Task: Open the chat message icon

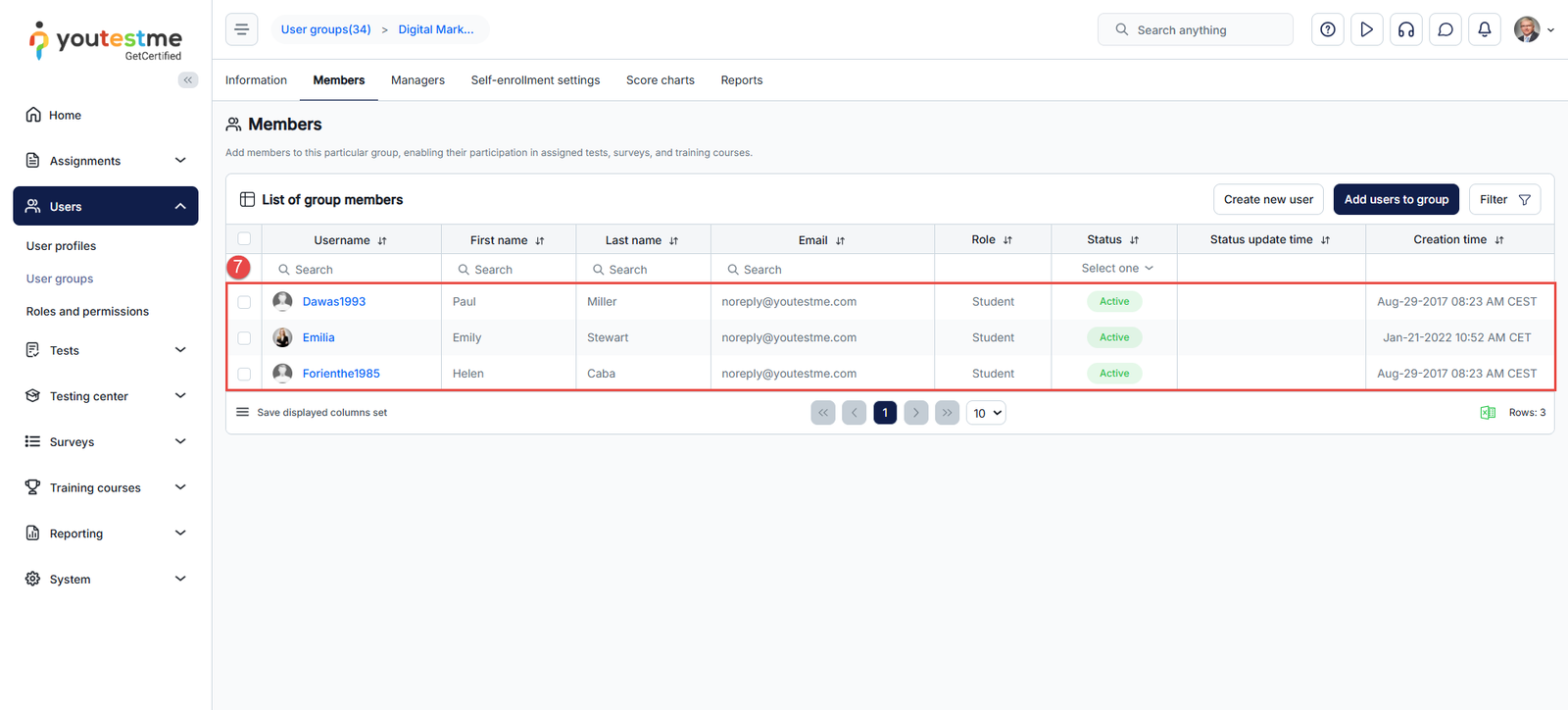Action: pyautogui.click(x=1445, y=29)
